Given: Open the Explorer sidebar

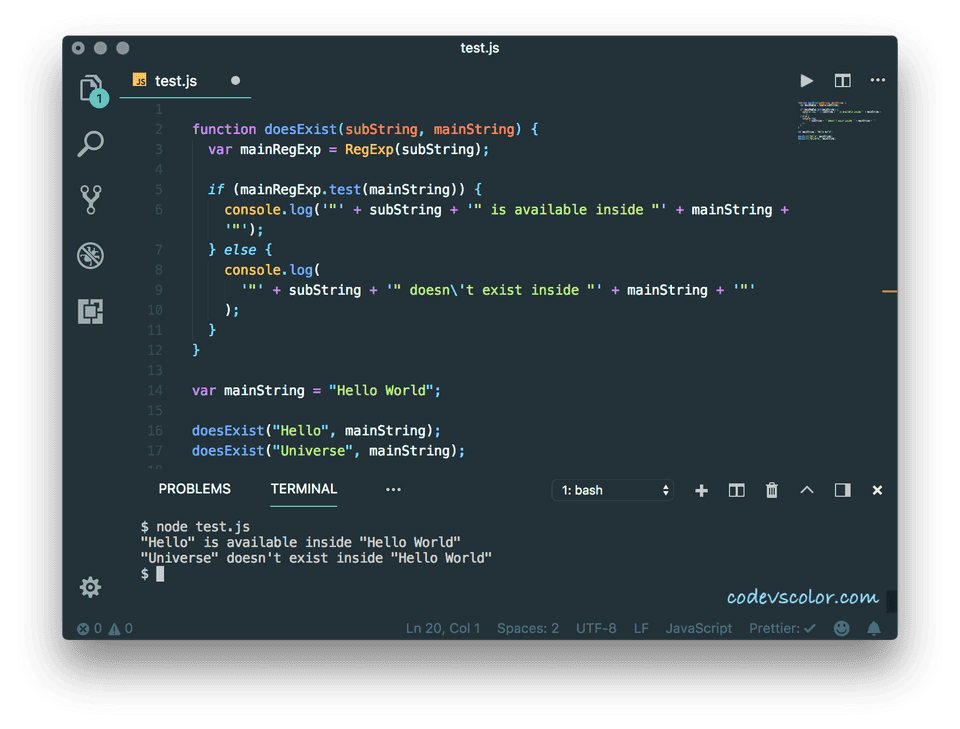Looking at the screenshot, I should click(x=90, y=88).
